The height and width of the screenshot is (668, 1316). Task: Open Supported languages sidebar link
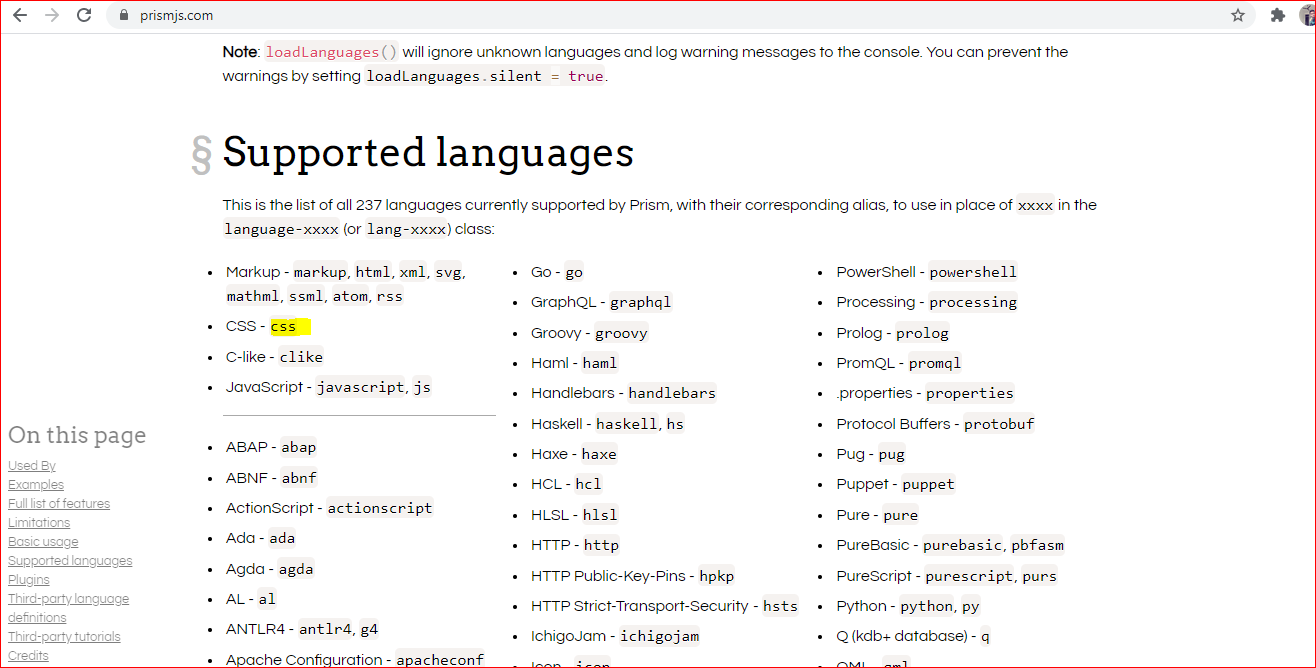70,561
